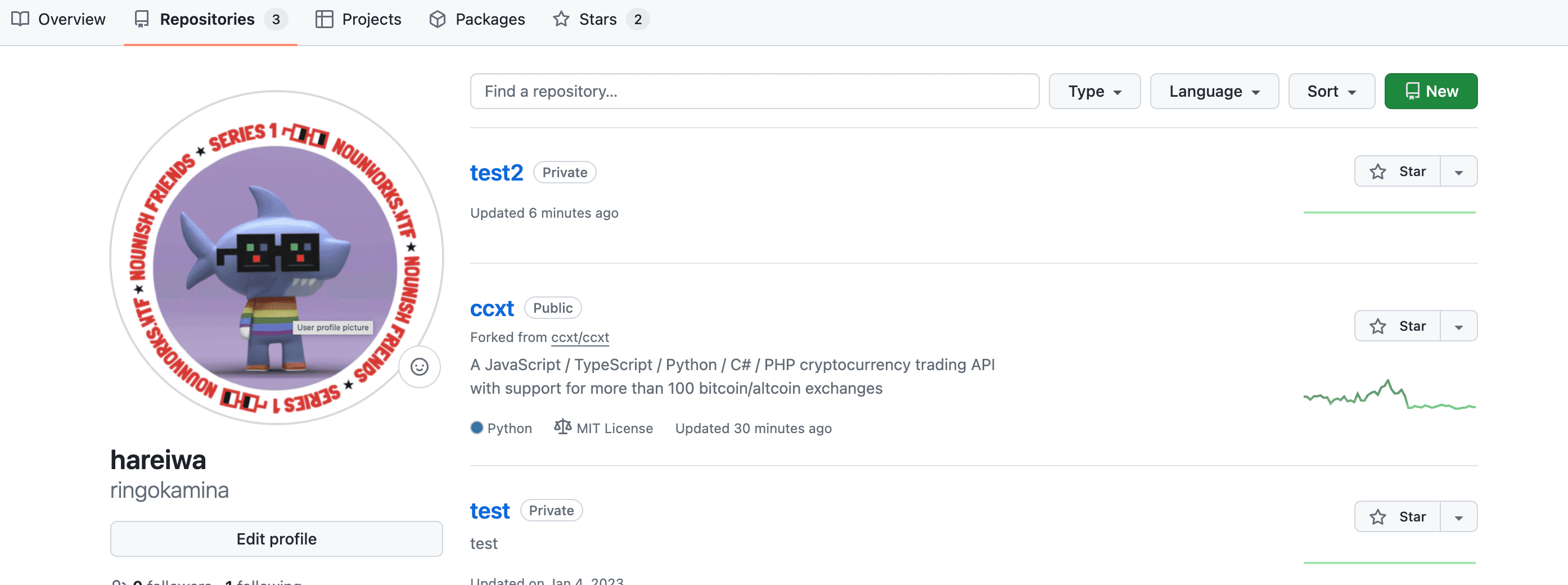Open the list dropdown beside test Star
The height and width of the screenshot is (585, 1568).
(1458, 517)
